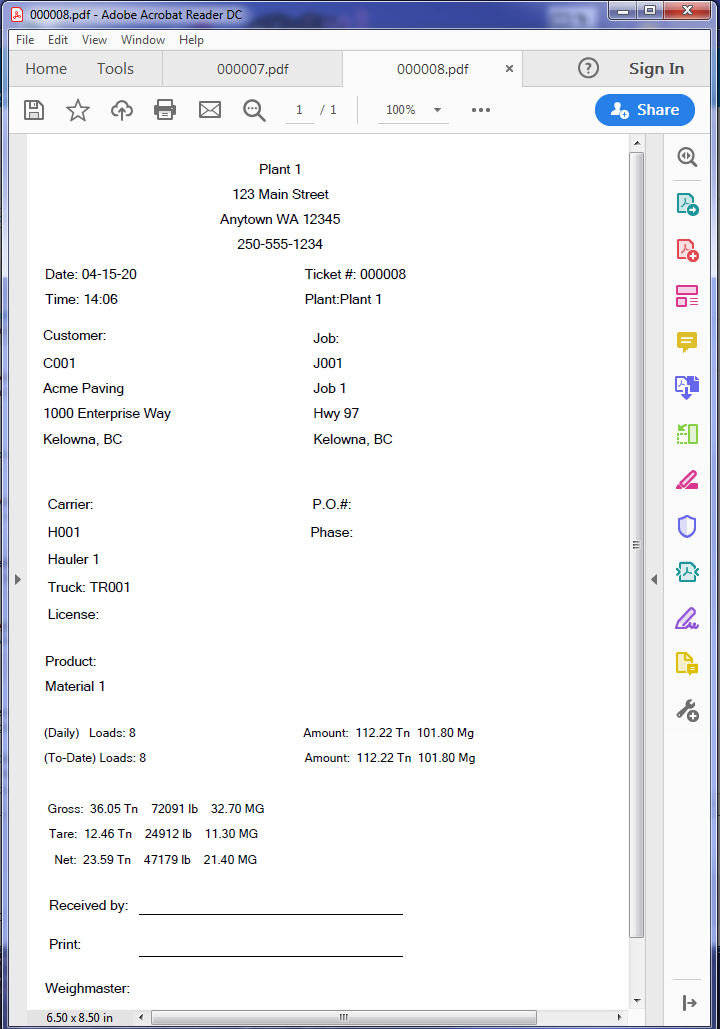Screen dimensions: 720x1029
Task: Open the Edit menu
Action: tap(58, 40)
